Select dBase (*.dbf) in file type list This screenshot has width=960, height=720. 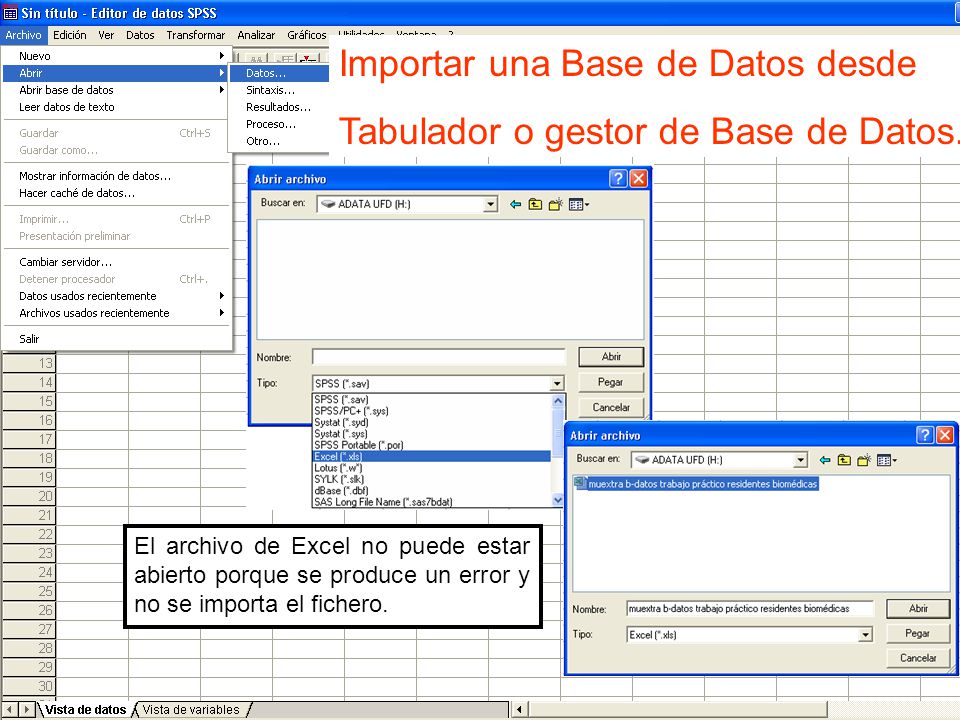point(432,491)
